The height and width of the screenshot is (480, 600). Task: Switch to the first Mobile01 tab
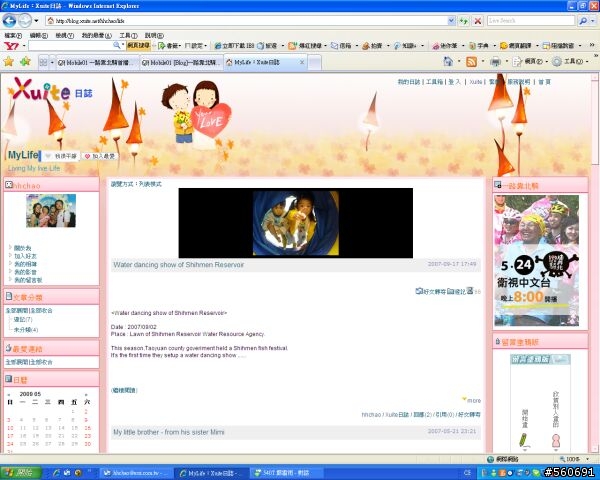coord(98,62)
